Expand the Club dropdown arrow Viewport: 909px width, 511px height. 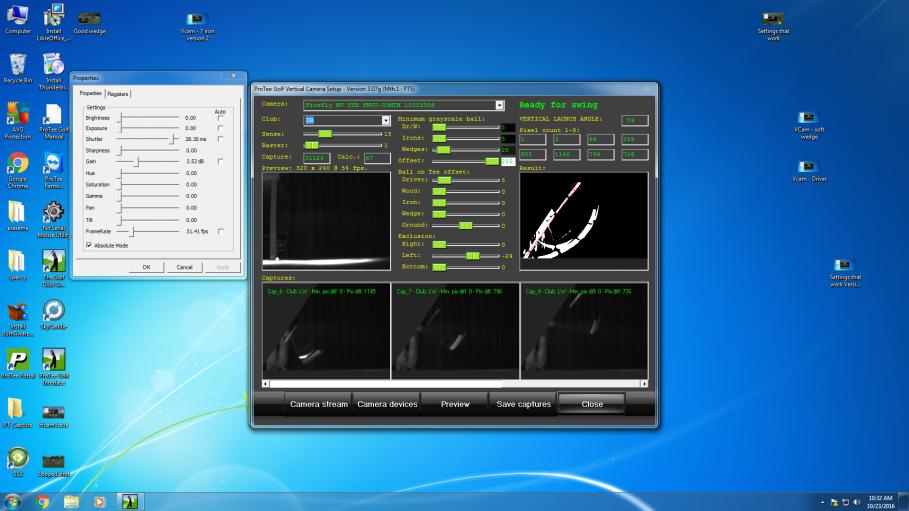[386, 120]
